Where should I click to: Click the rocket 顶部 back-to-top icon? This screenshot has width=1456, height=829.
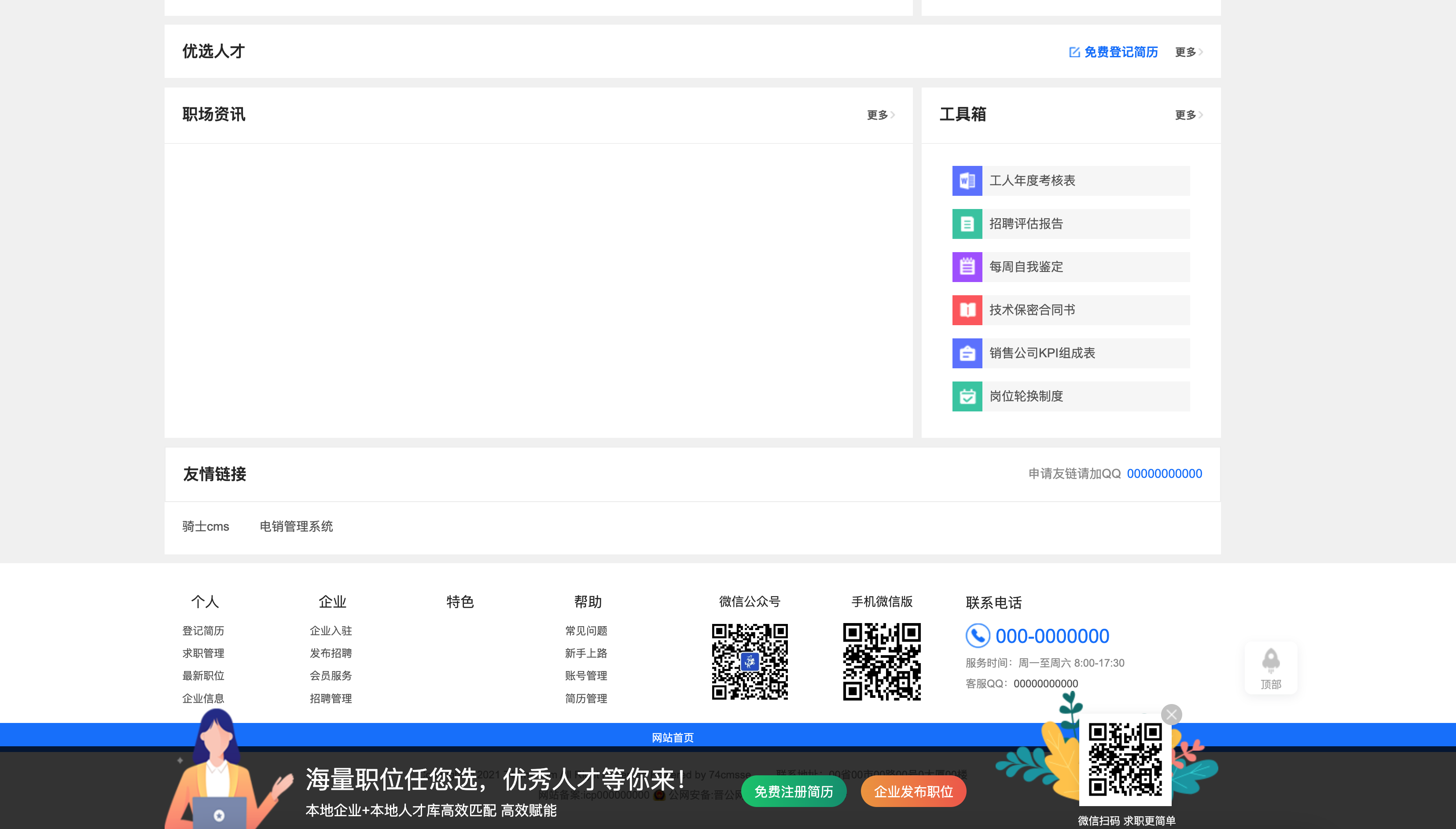tap(1271, 668)
